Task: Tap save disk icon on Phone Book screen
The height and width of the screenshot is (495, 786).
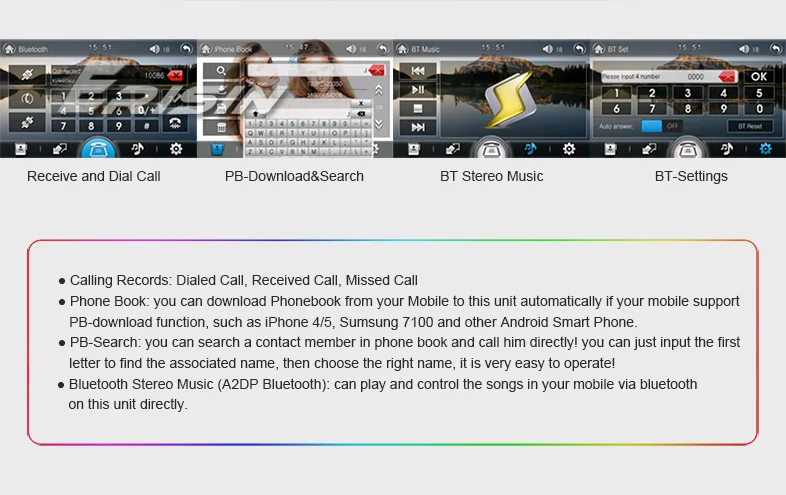Action: pos(221,108)
